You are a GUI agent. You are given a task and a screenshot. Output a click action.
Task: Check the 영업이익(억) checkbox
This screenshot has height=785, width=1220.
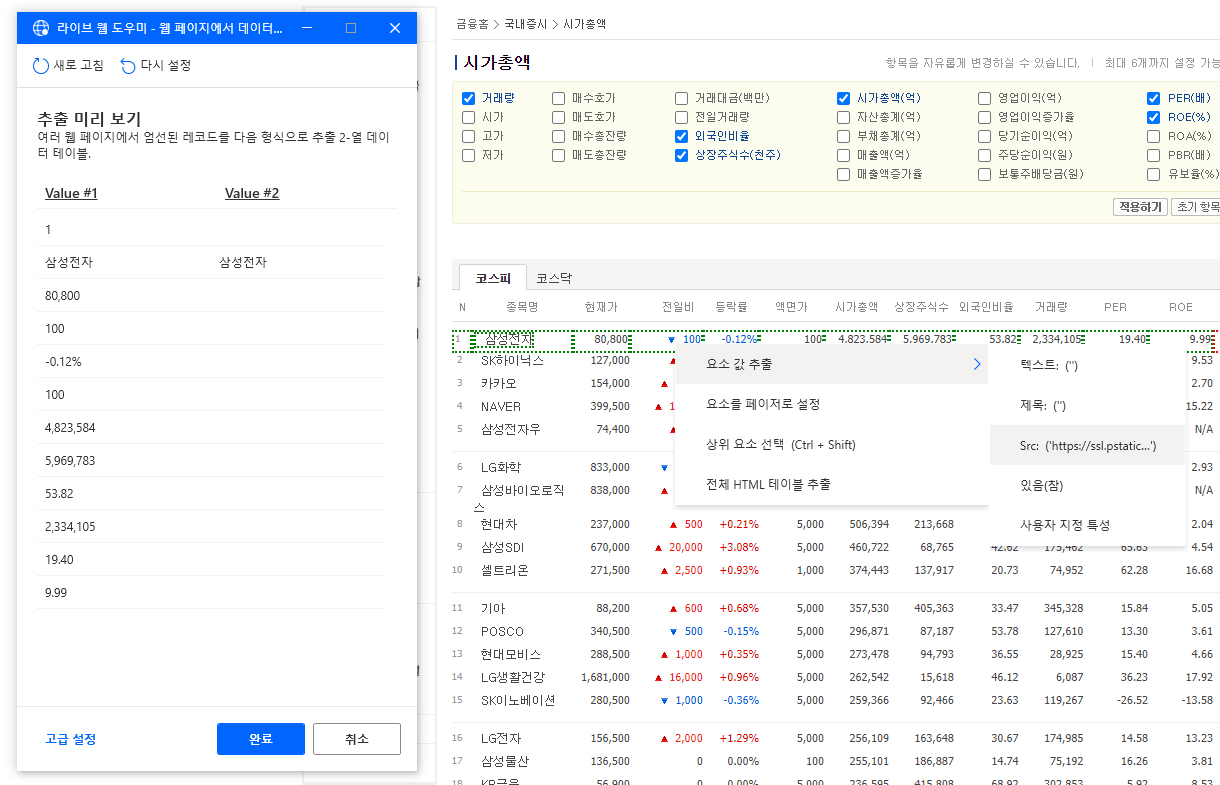(984, 99)
